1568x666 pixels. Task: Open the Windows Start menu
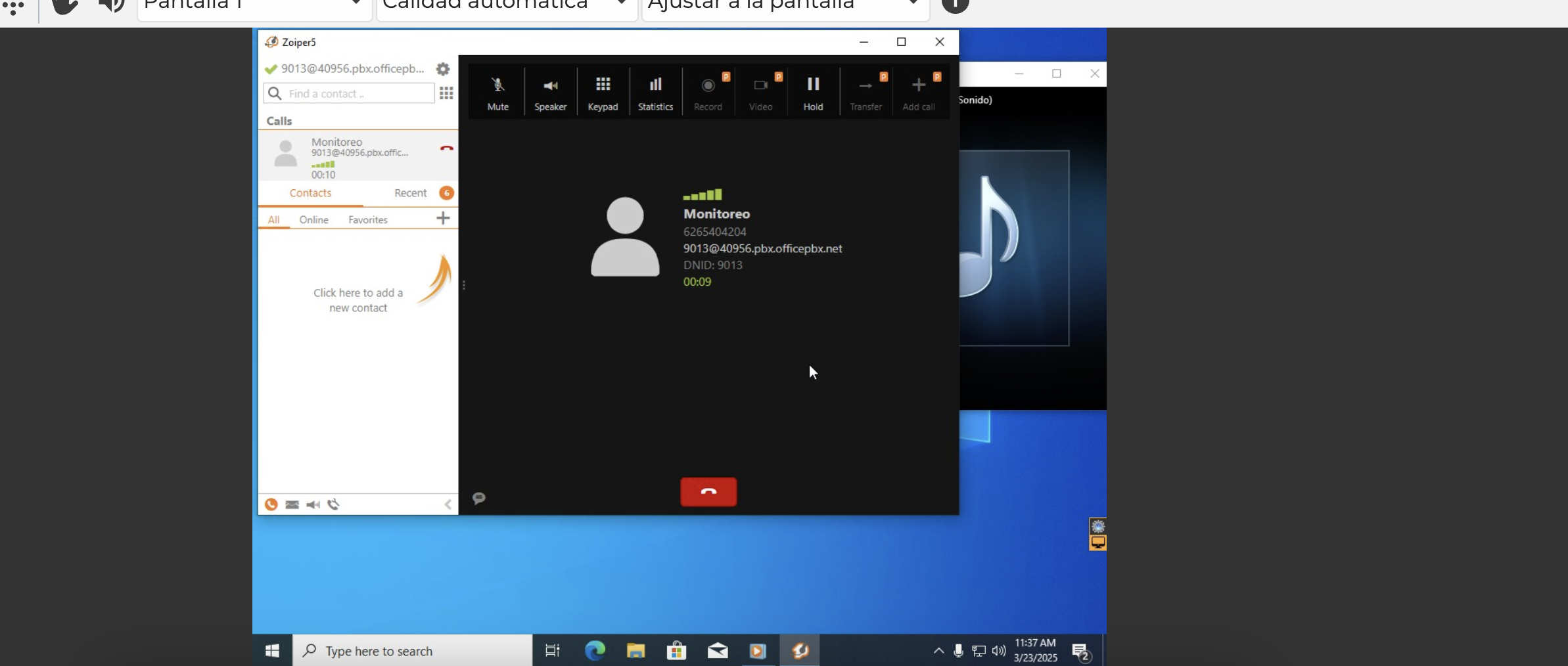272,651
